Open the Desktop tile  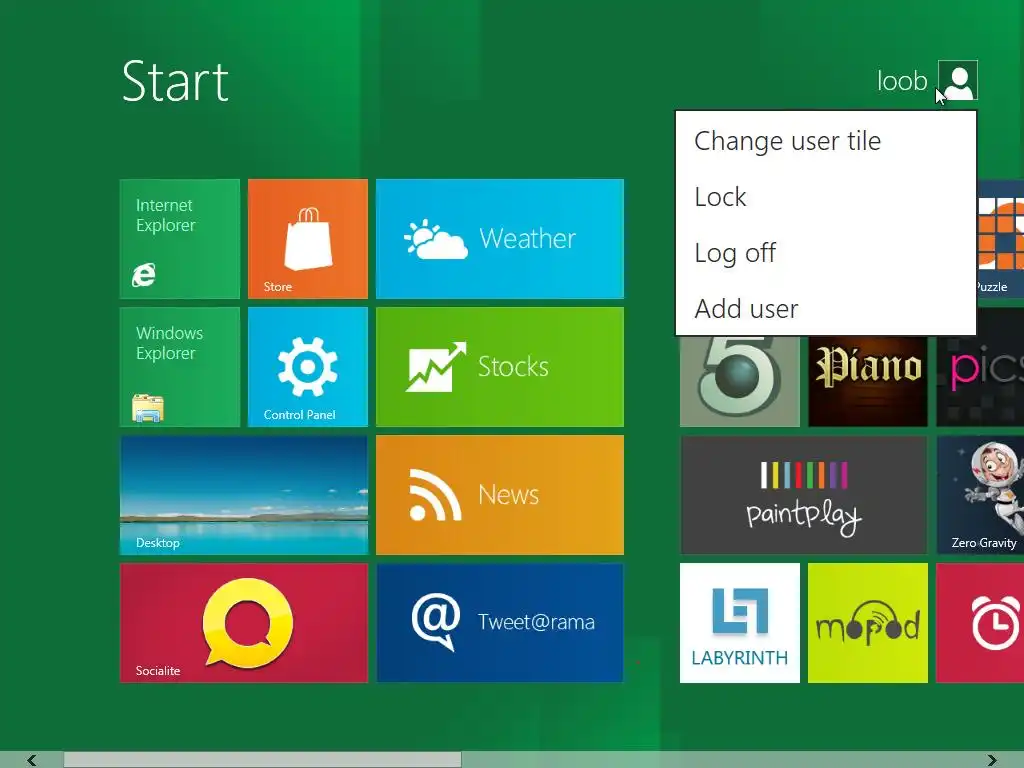pos(244,495)
